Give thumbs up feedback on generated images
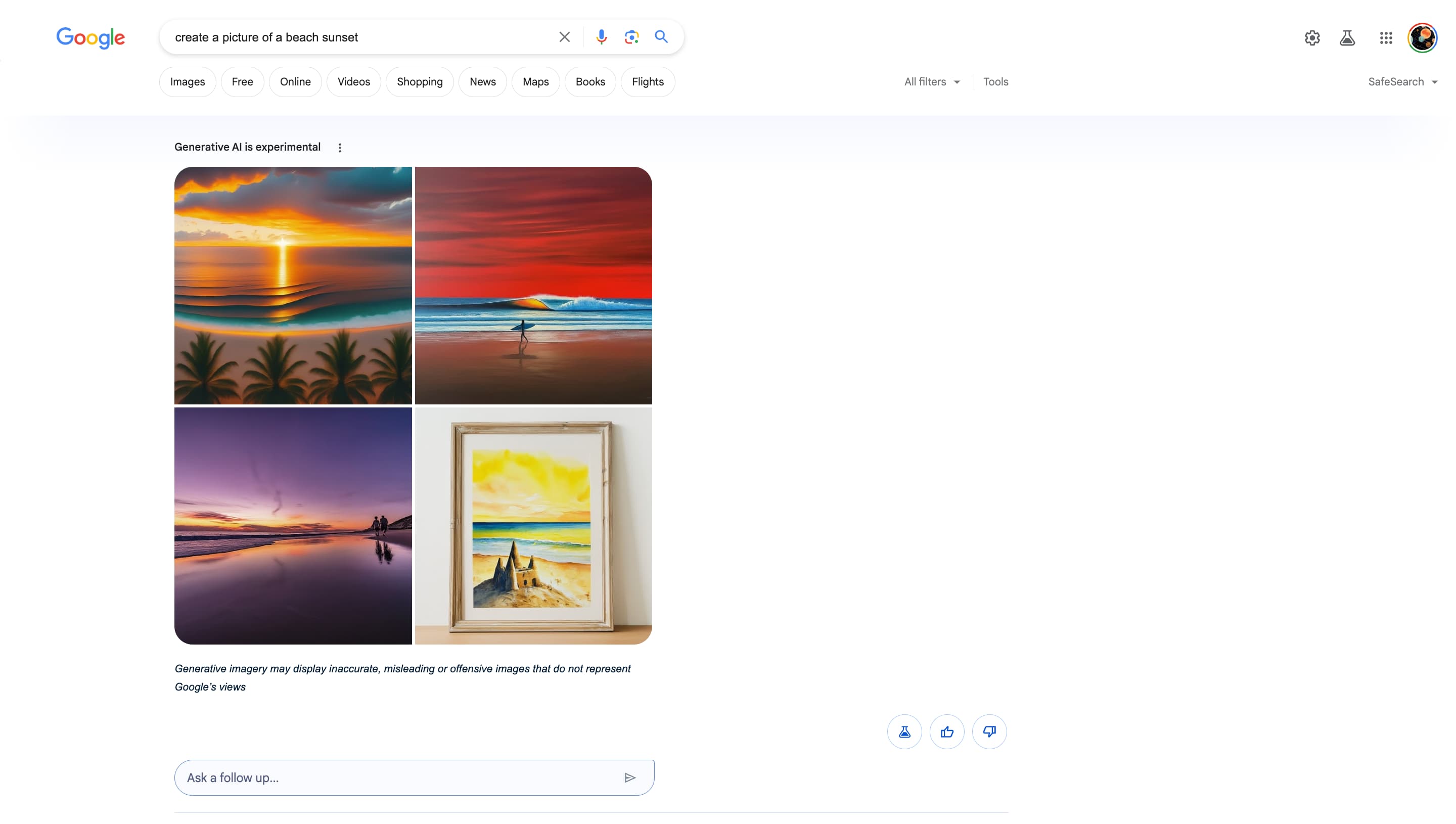The image size is (1456, 824). (947, 731)
